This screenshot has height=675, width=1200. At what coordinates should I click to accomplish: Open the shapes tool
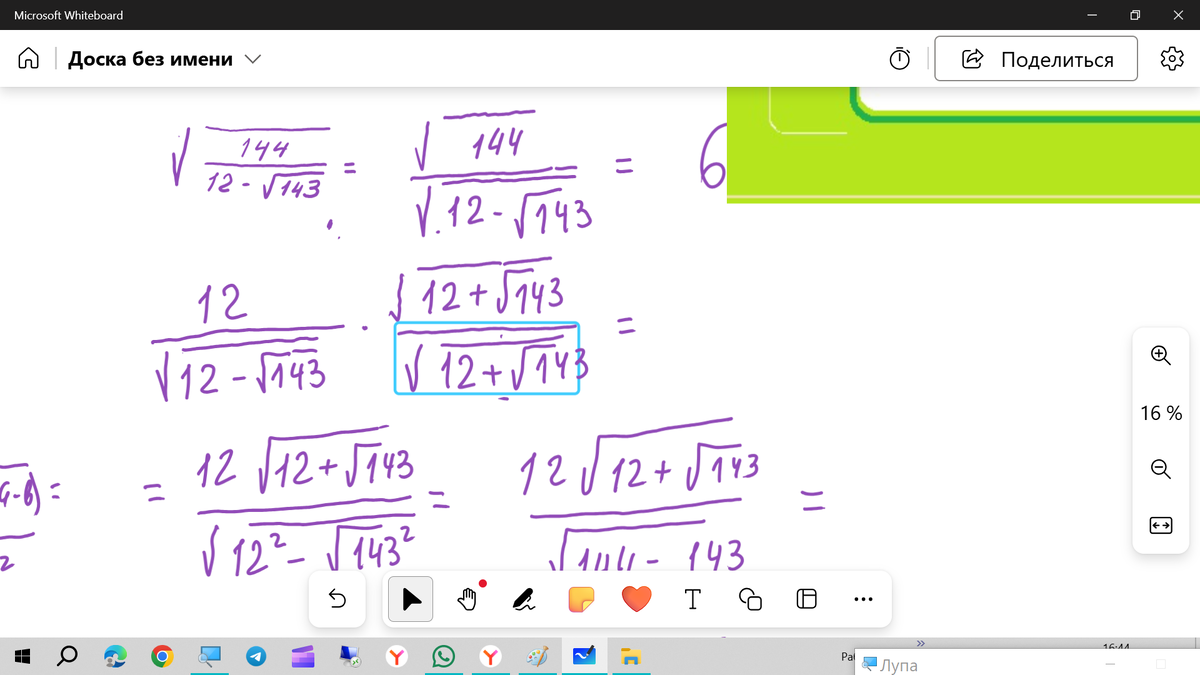pyautogui.click(x=750, y=599)
